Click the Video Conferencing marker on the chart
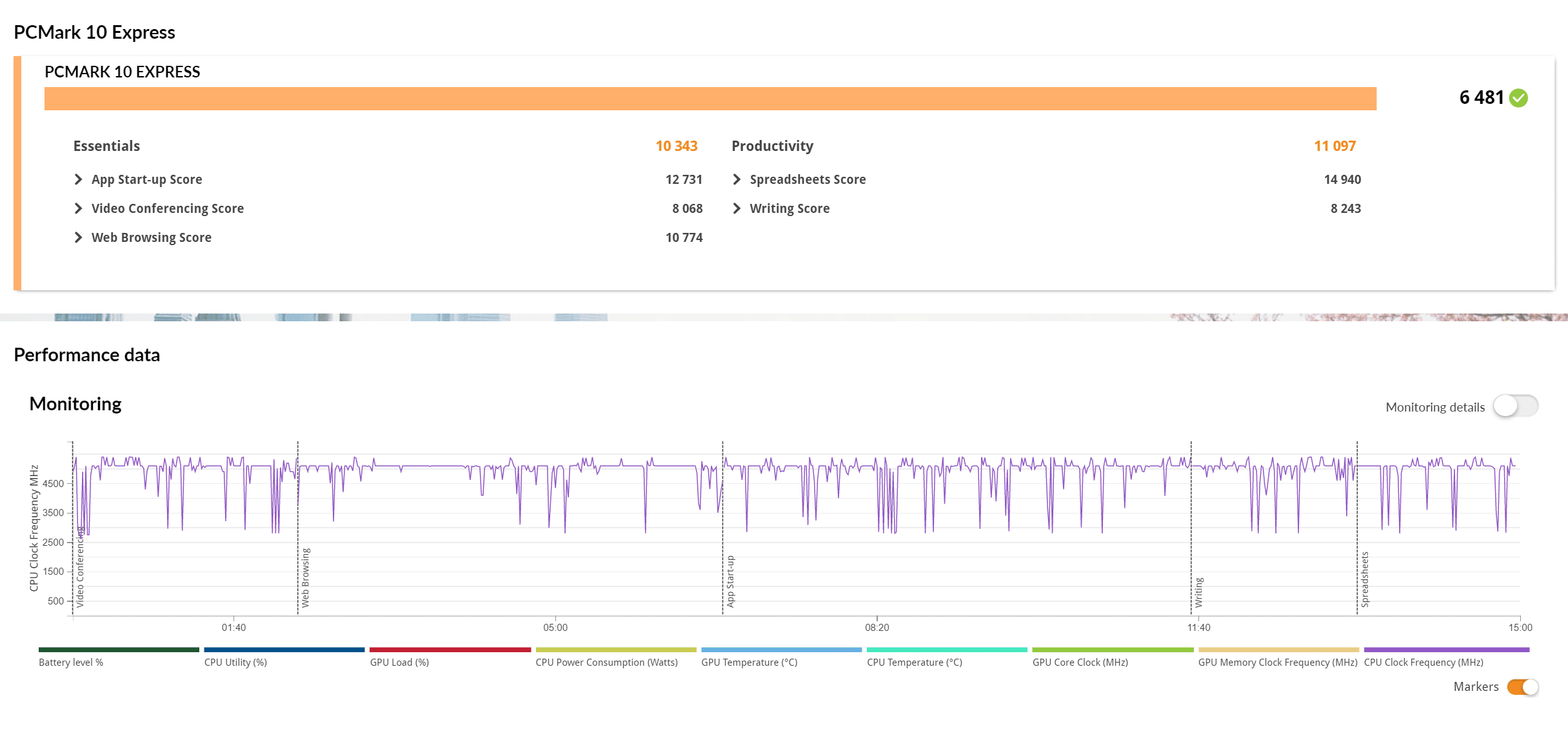 [80, 566]
